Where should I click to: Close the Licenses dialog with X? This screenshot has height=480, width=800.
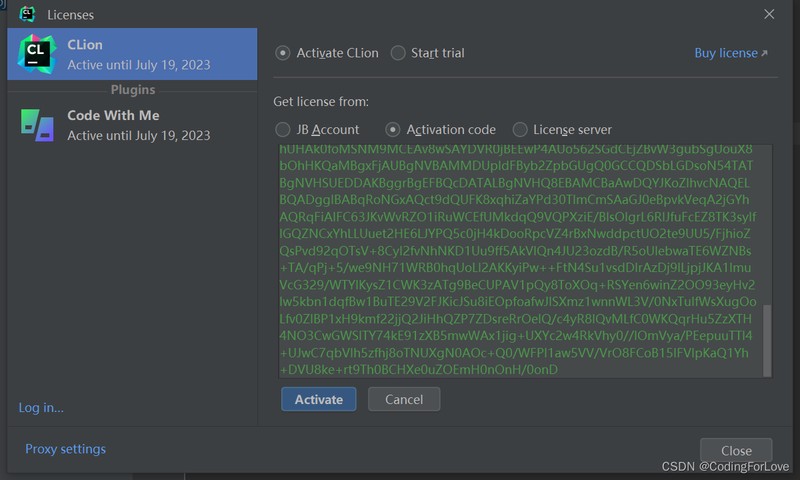pyautogui.click(x=769, y=14)
